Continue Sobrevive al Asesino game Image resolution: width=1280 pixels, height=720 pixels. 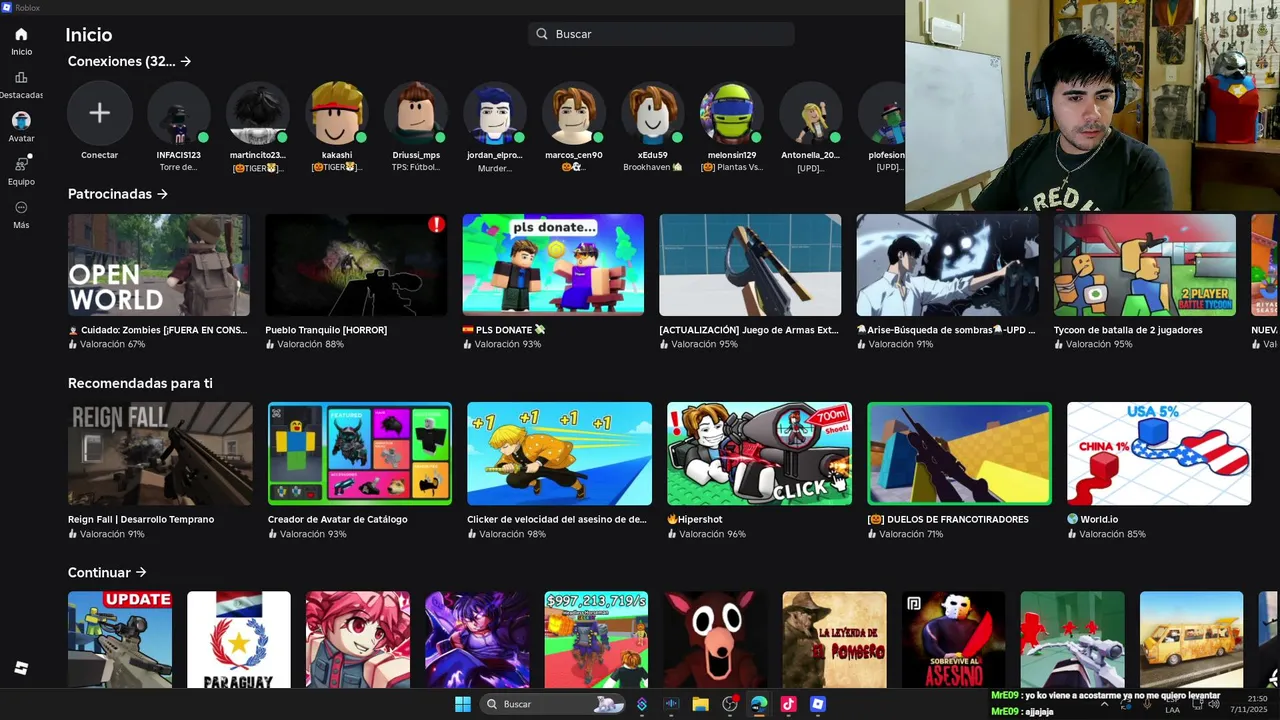[x=953, y=639]
